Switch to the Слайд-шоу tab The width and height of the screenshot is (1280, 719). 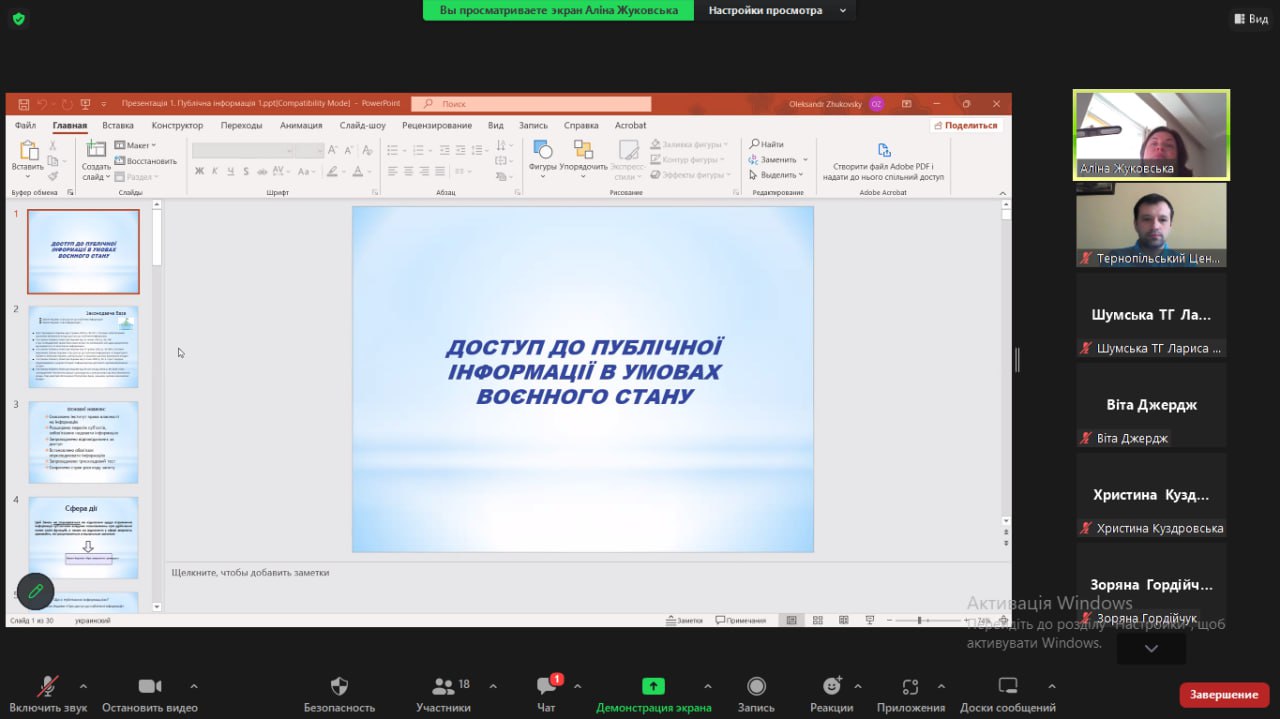coord(362,126)
